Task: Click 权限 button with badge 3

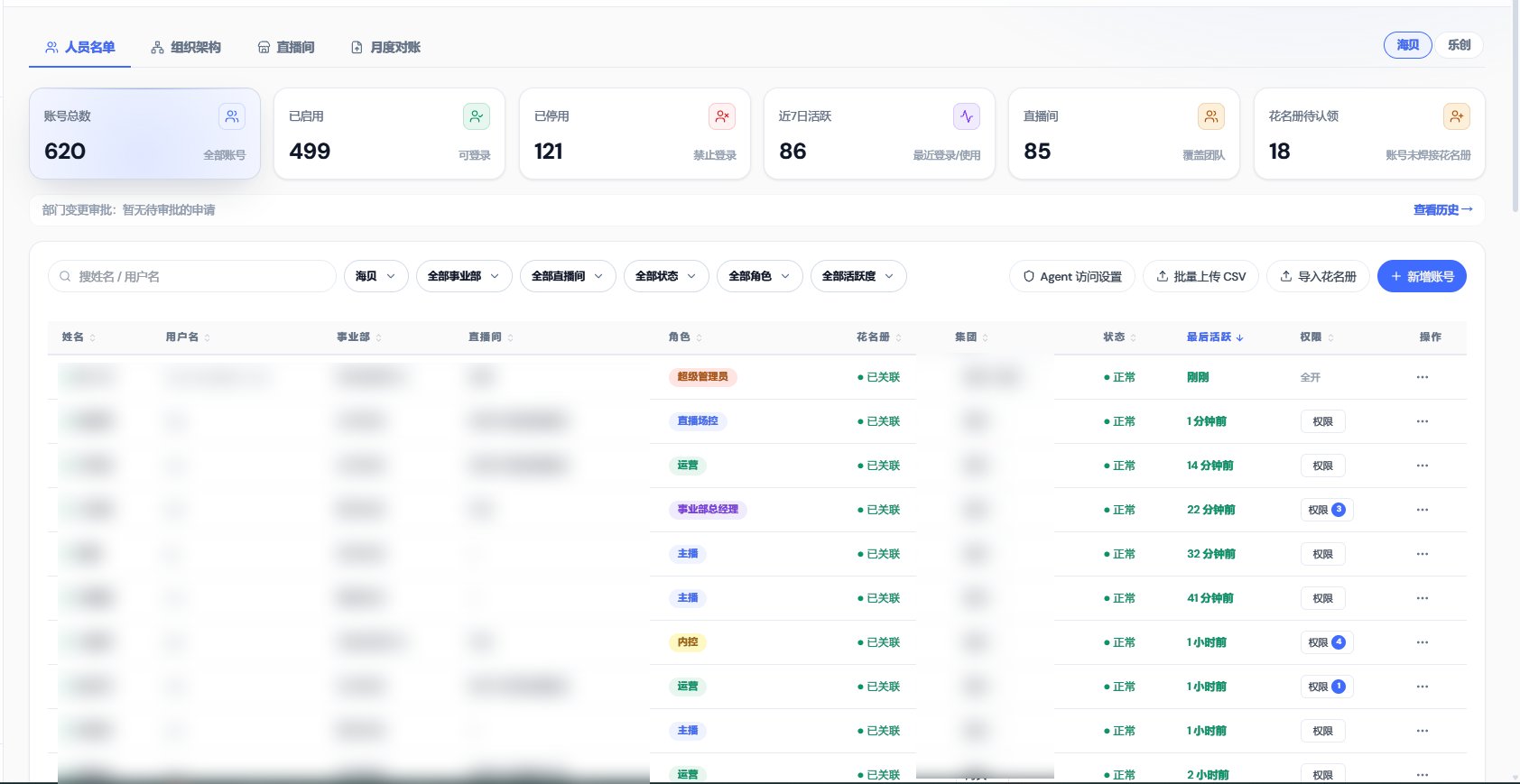Action: pyautogui.click(x=1327, y=510)
